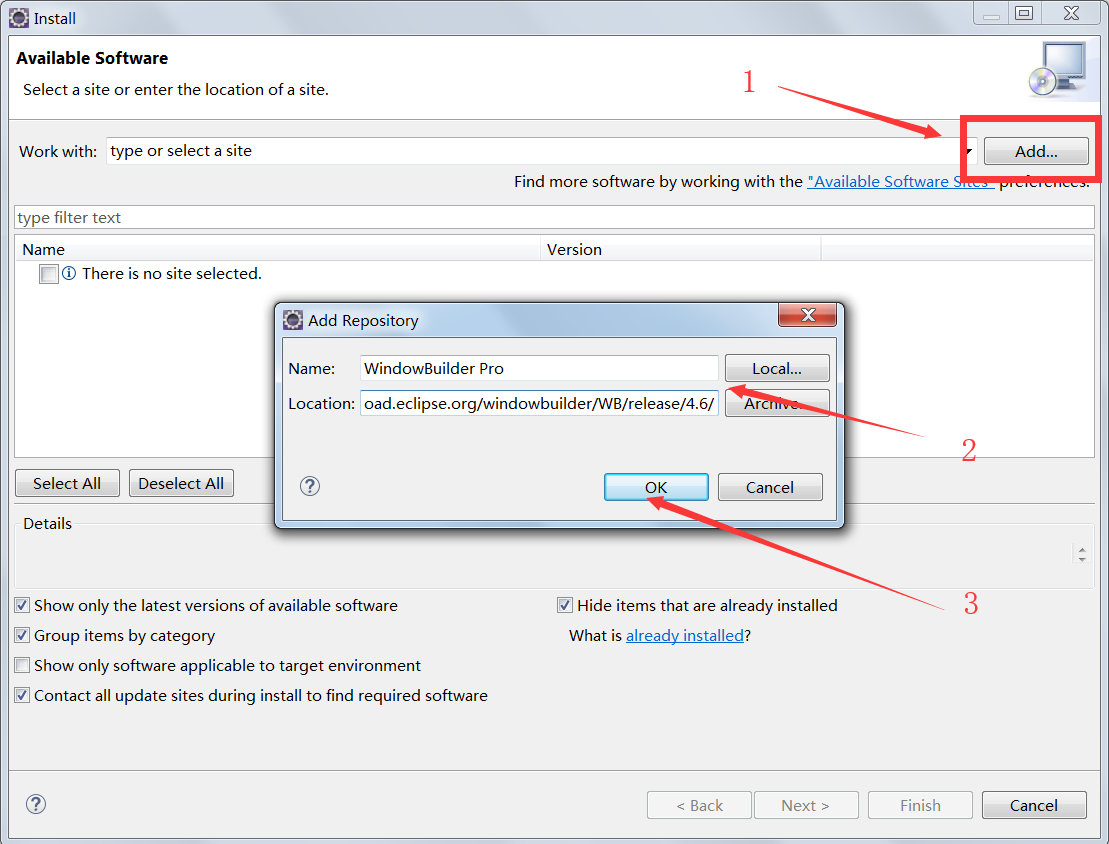Tick the checkbox beside There is no site selected
Screen dimensions: 1109x844
pos(49,274)
